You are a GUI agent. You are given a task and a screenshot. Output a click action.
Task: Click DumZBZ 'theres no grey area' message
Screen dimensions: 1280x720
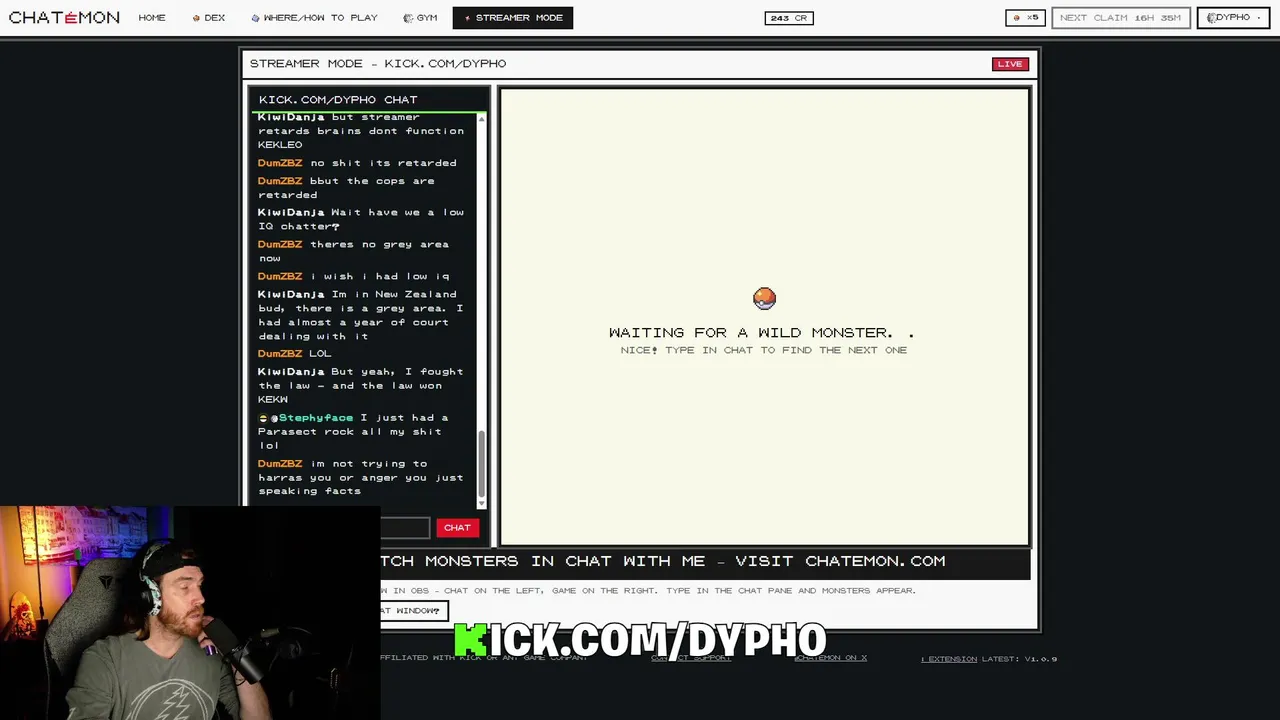[354, 251]
